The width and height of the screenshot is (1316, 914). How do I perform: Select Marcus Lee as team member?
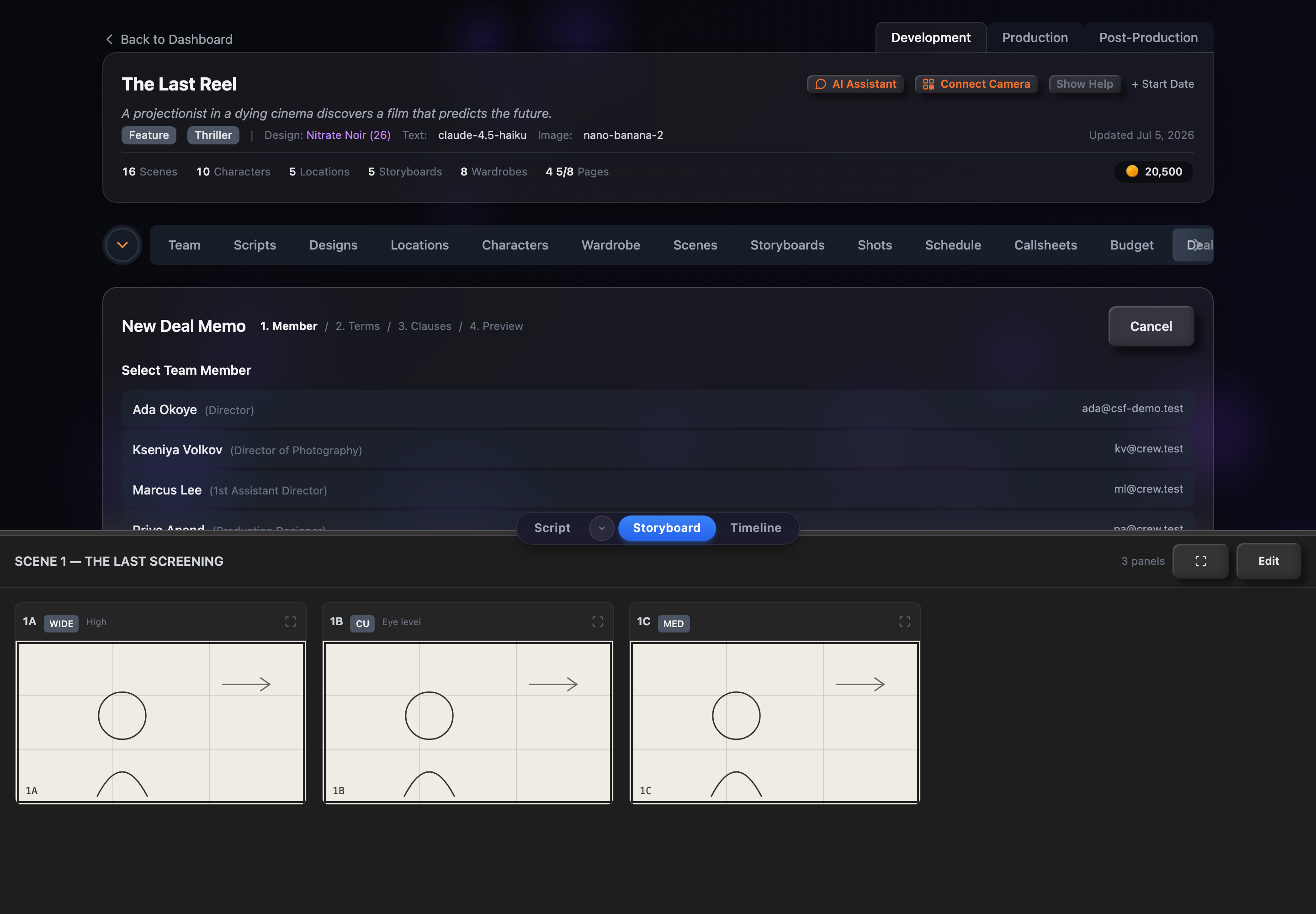[658, 489]
